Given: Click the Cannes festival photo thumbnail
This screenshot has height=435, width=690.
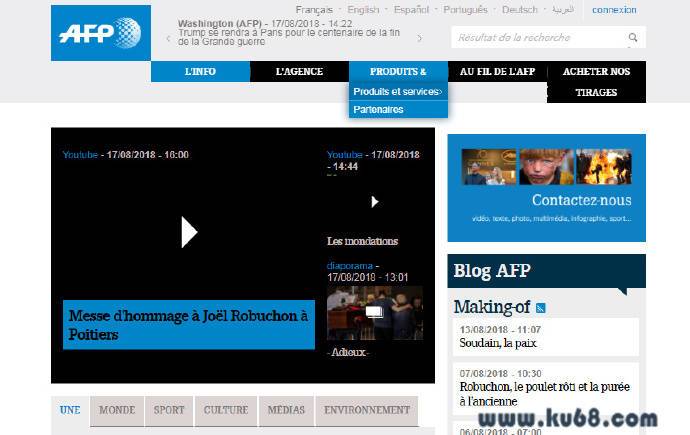Looking at the screenshot, I should point(489,167).
